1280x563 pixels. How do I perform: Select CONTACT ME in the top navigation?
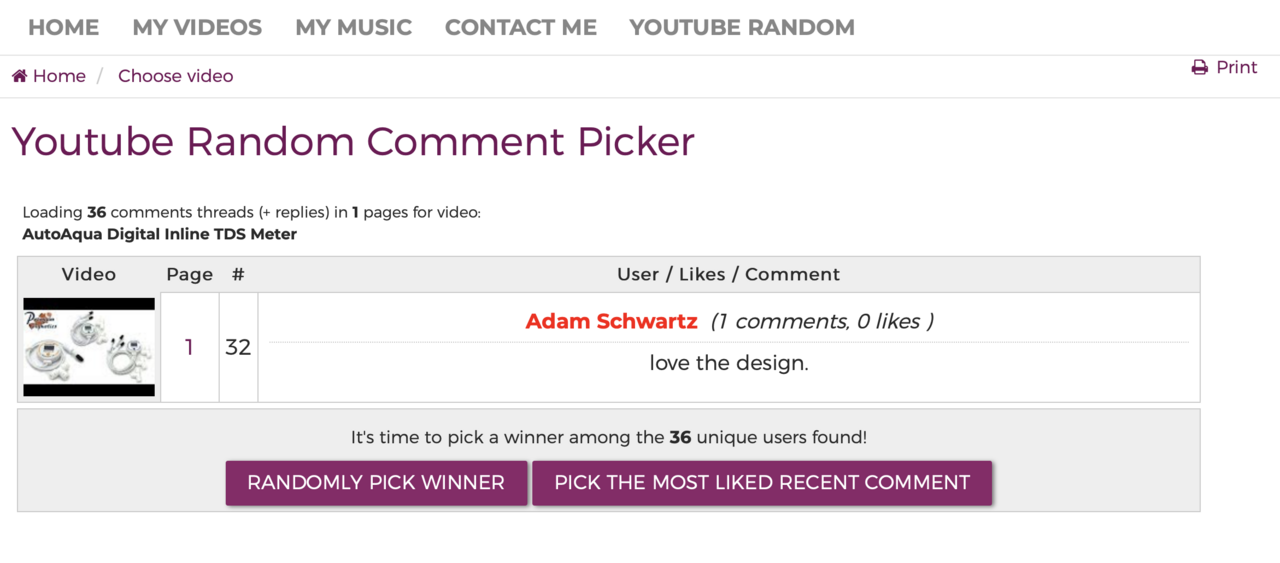pyautogui.click(x=520, y=28)
